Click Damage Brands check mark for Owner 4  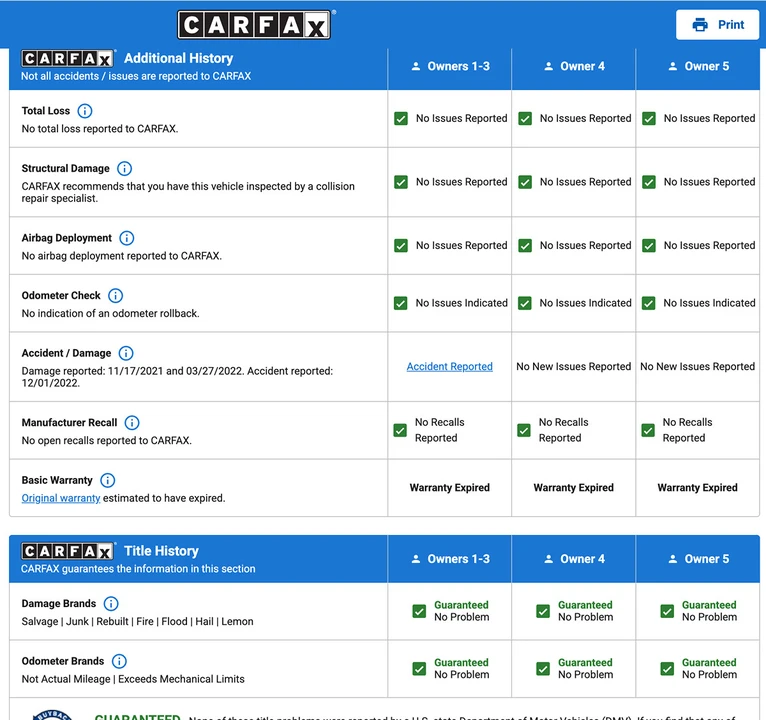(543, 612)
